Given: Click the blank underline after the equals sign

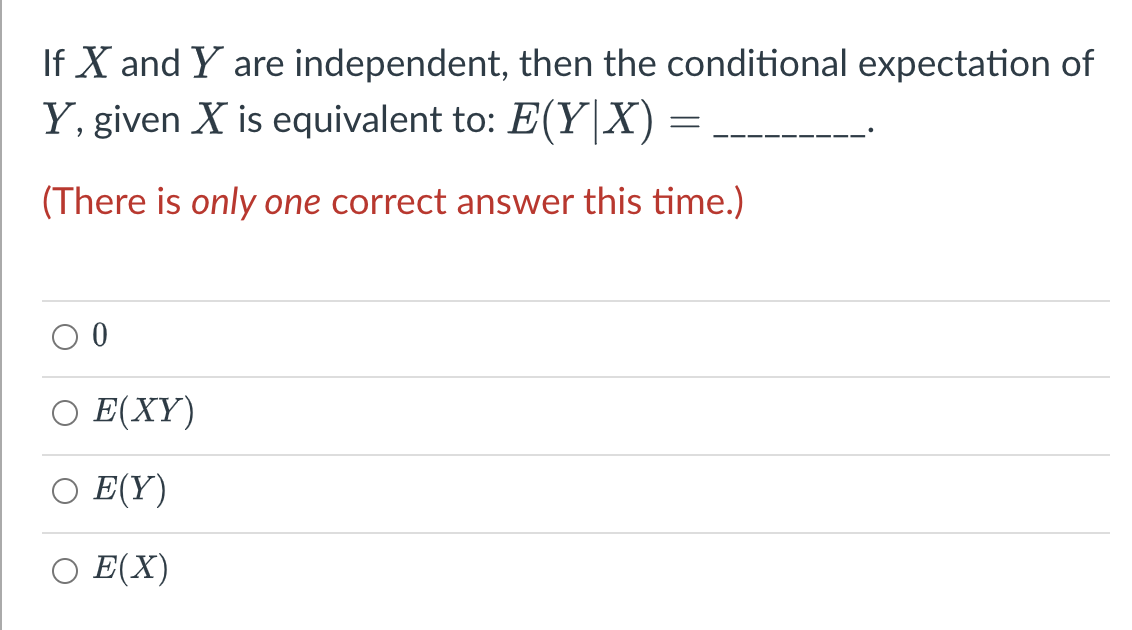Looking at the screenshot, I should click(790, 132).
